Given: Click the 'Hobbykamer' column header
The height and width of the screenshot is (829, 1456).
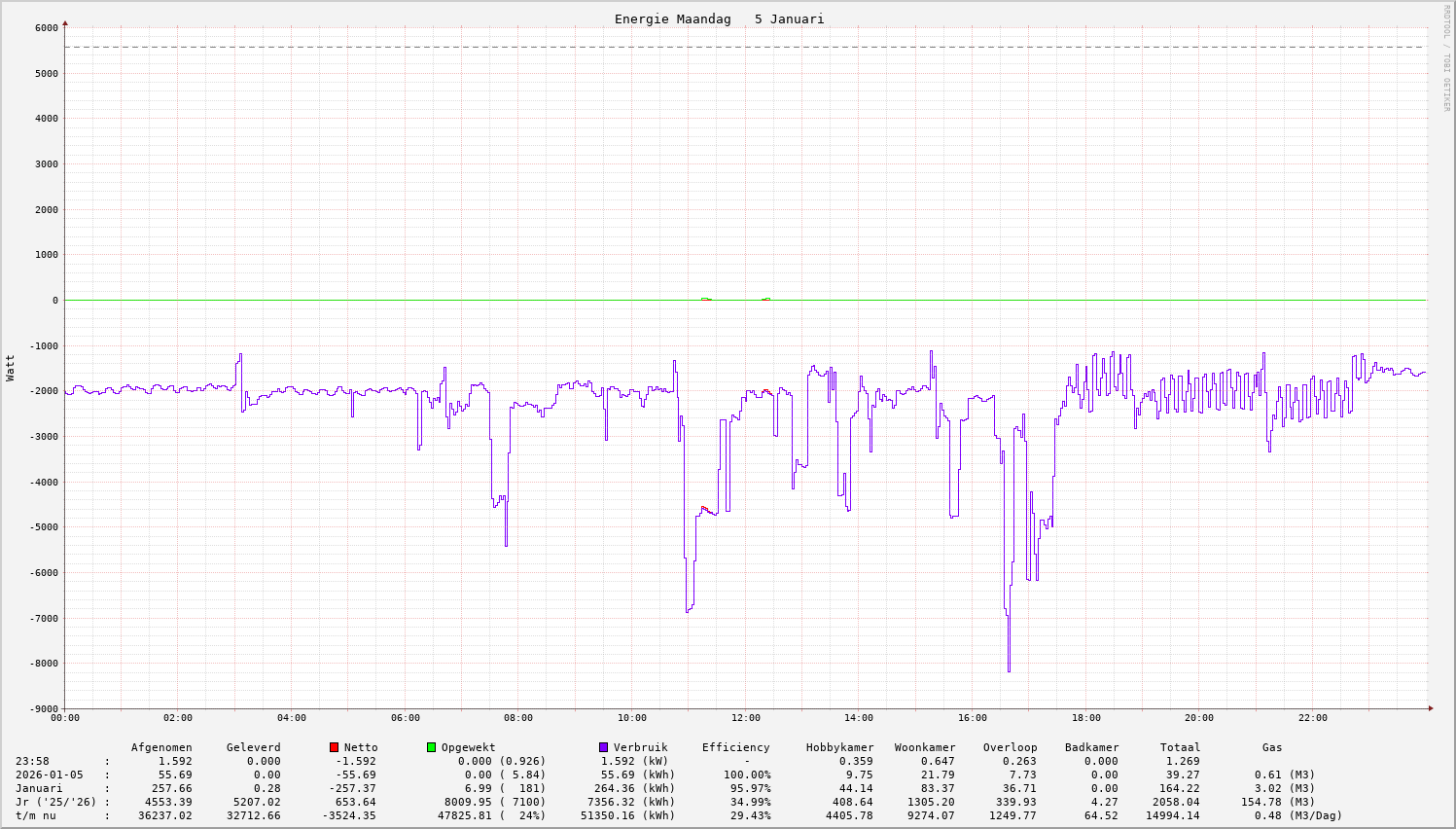Looking at the screenshot, I should point(839,747).
